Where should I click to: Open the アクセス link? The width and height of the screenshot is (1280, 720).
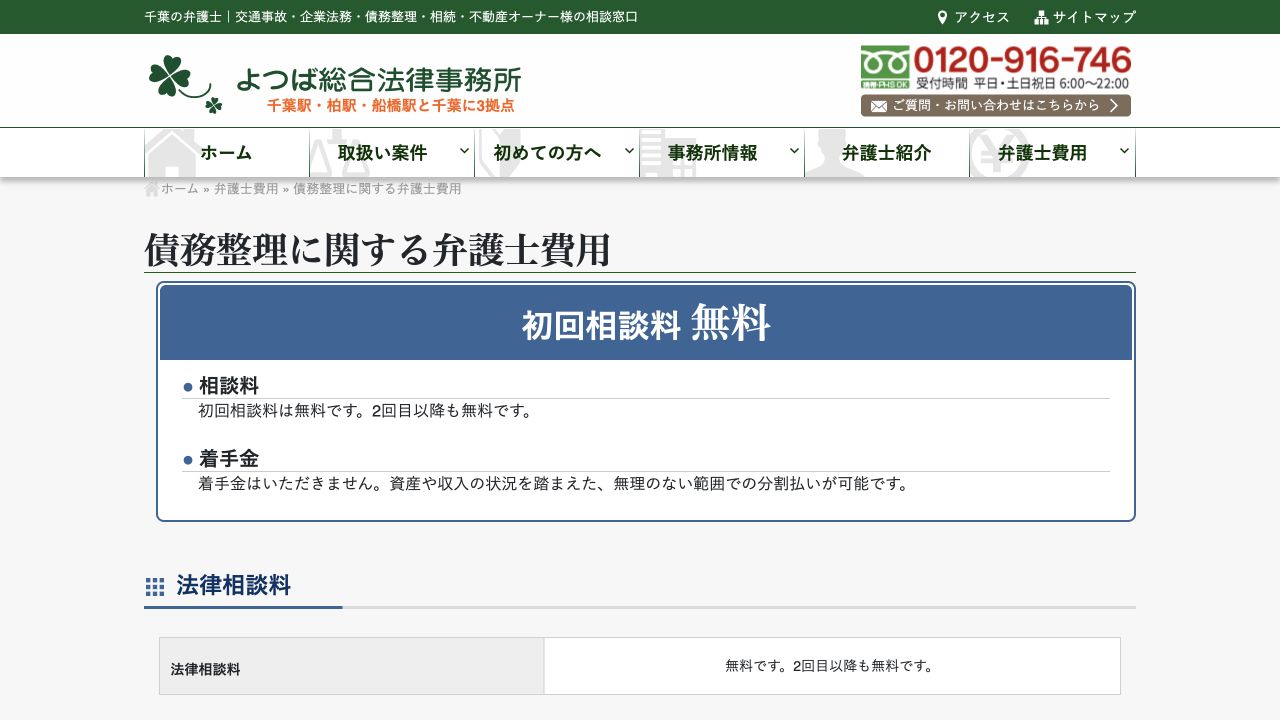pyautogui.click(x=982, y=17)
